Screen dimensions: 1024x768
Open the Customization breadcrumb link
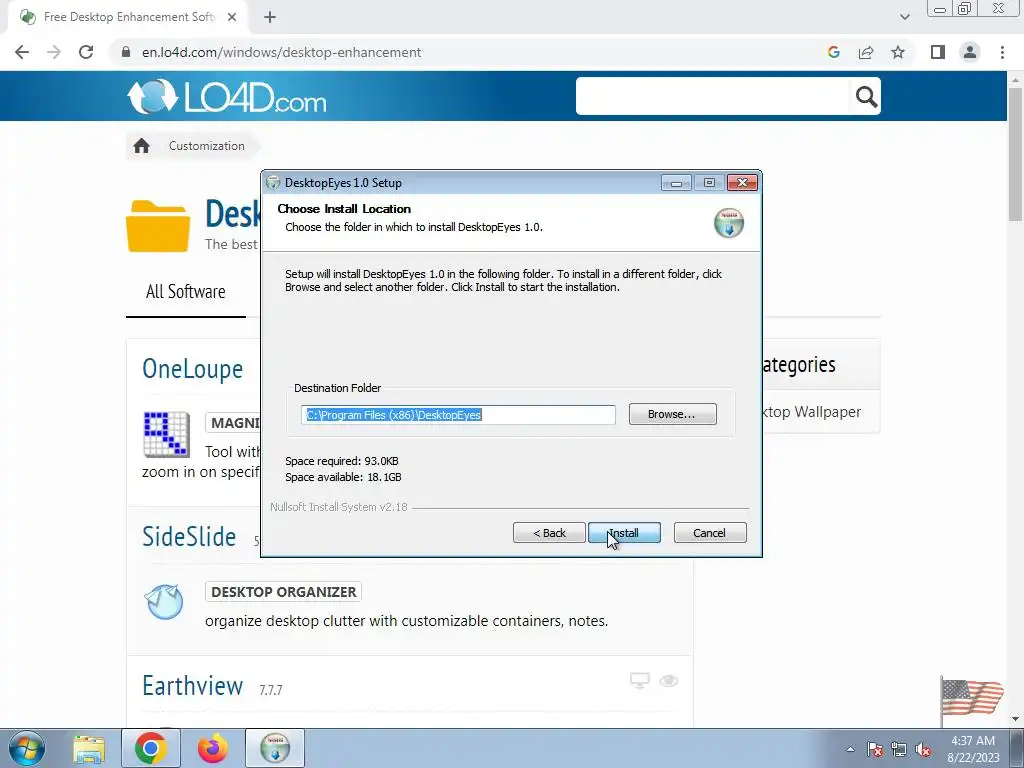206,146
